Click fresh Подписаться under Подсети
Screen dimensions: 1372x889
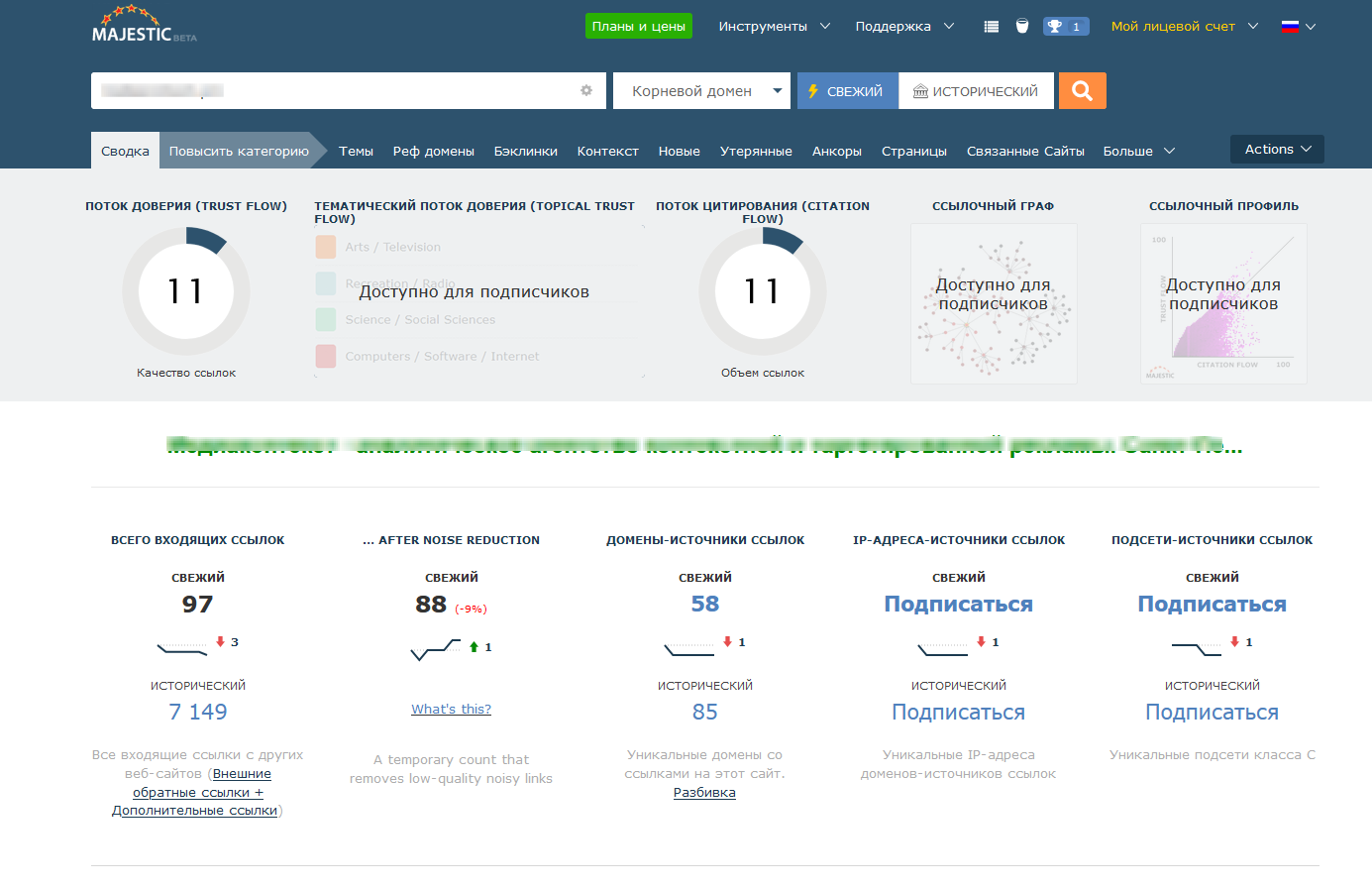click(x=1213, y=604)
